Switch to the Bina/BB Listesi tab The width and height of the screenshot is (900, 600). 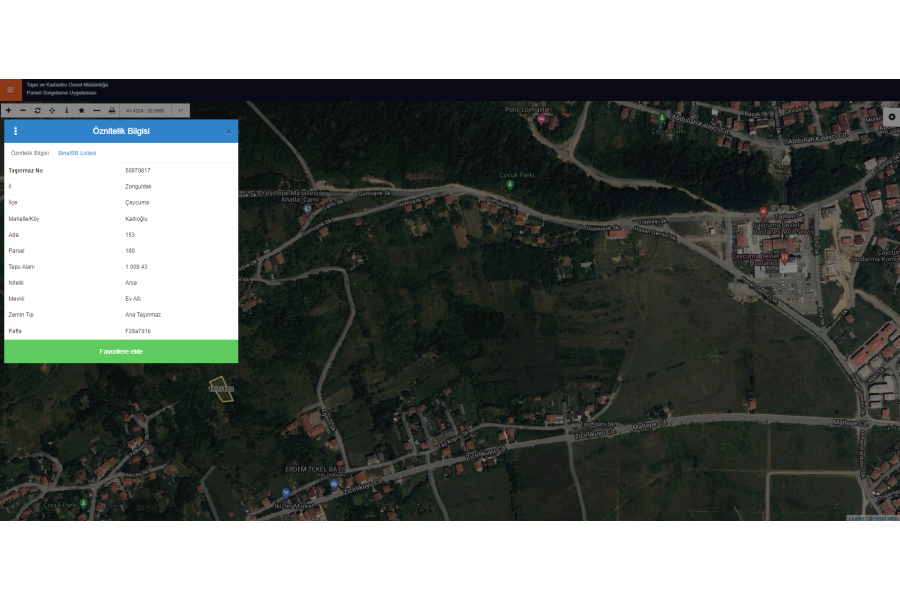pyautogui.click(x=77, y=153)
